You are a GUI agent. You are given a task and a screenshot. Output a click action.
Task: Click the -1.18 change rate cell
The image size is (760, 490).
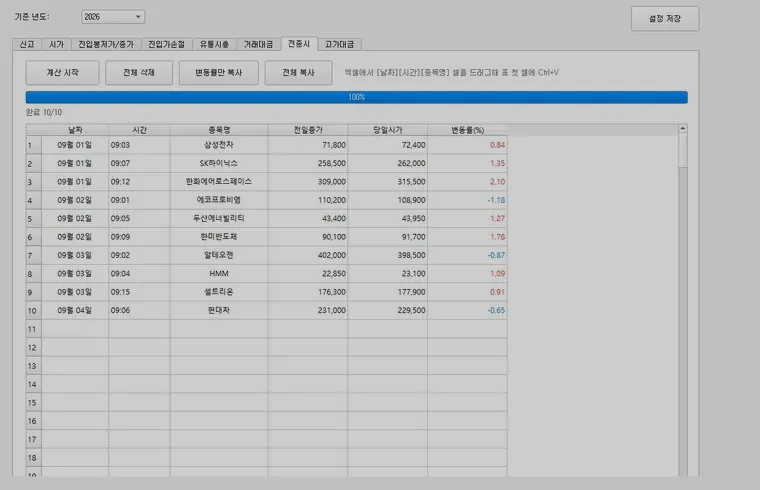(467, 200)
